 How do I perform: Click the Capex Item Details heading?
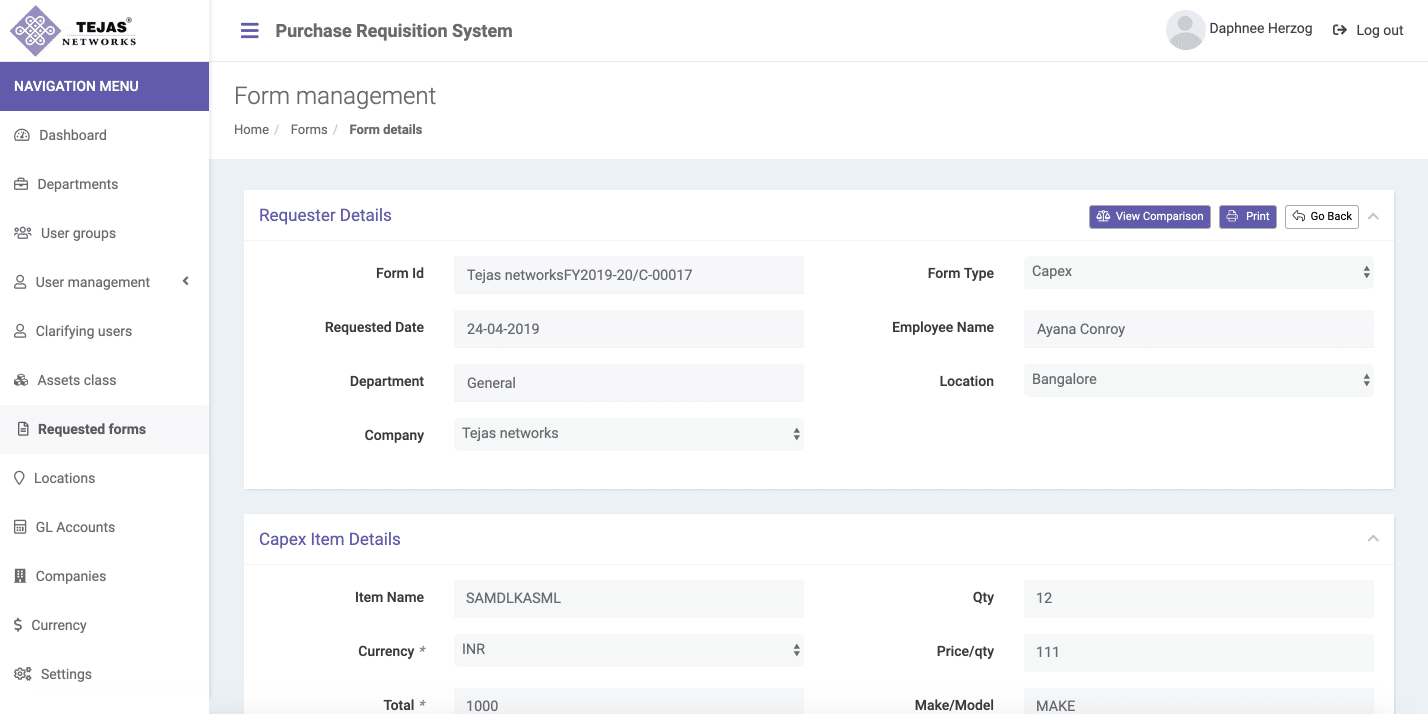point(330,539)
